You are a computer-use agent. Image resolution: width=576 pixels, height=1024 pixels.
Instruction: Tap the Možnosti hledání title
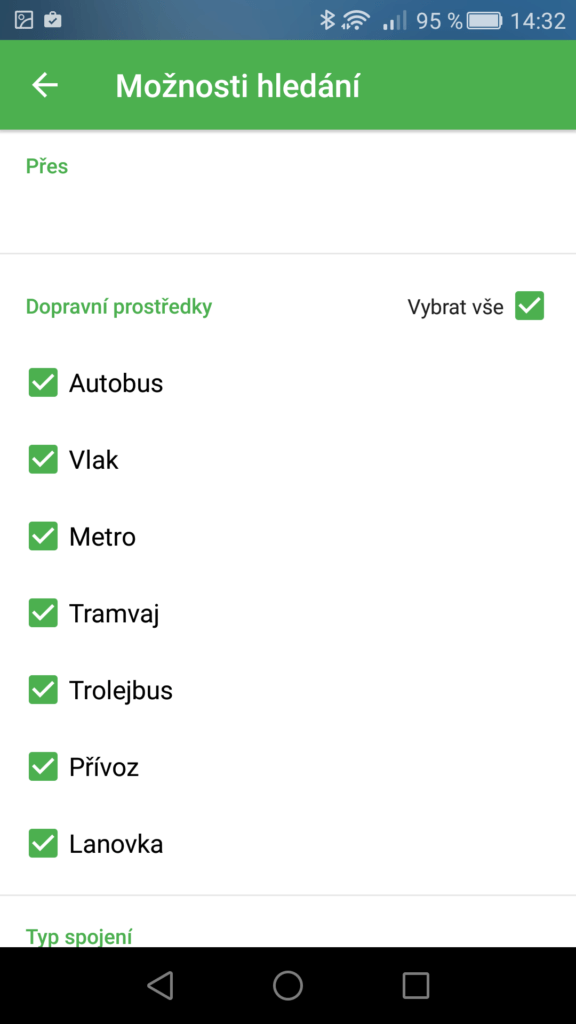click(x=238, y=86)
